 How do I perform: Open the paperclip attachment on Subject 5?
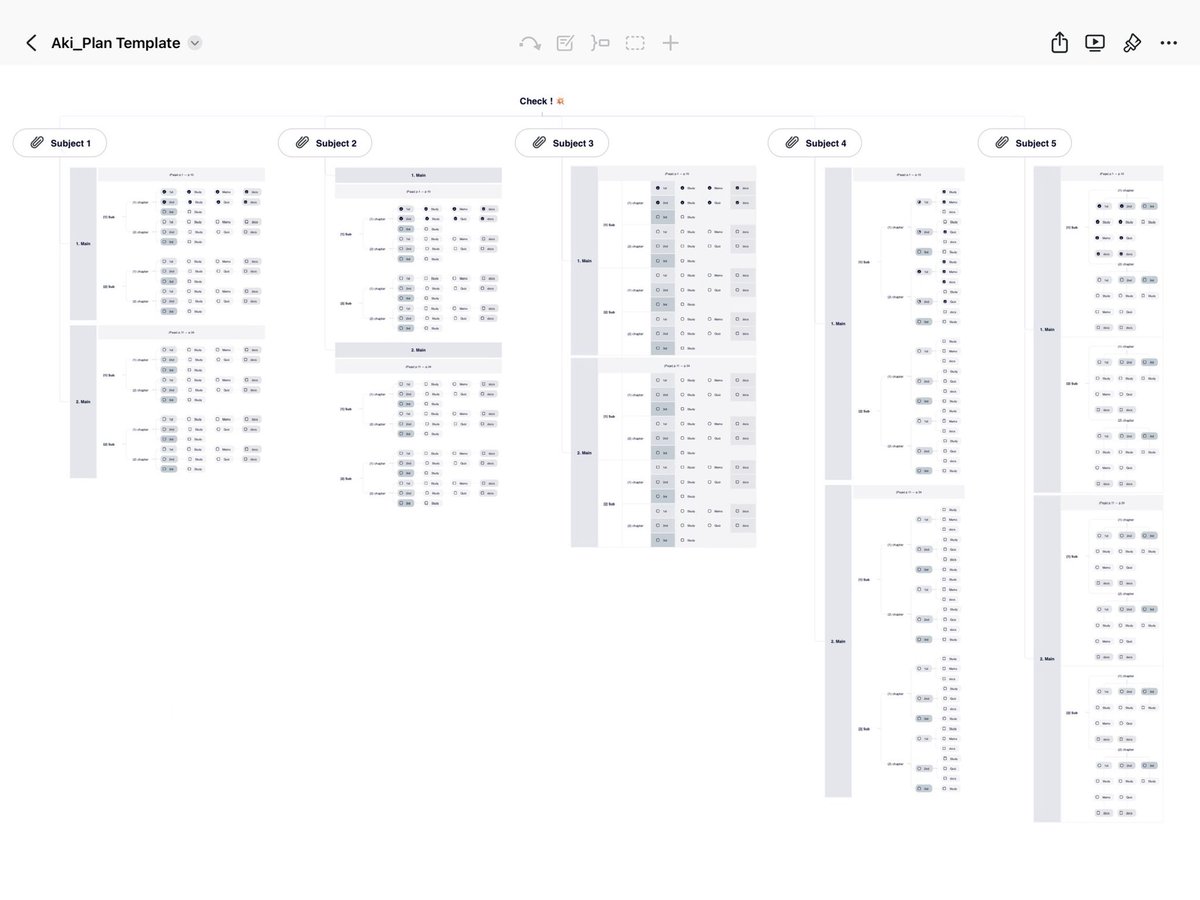[1001, 143]
